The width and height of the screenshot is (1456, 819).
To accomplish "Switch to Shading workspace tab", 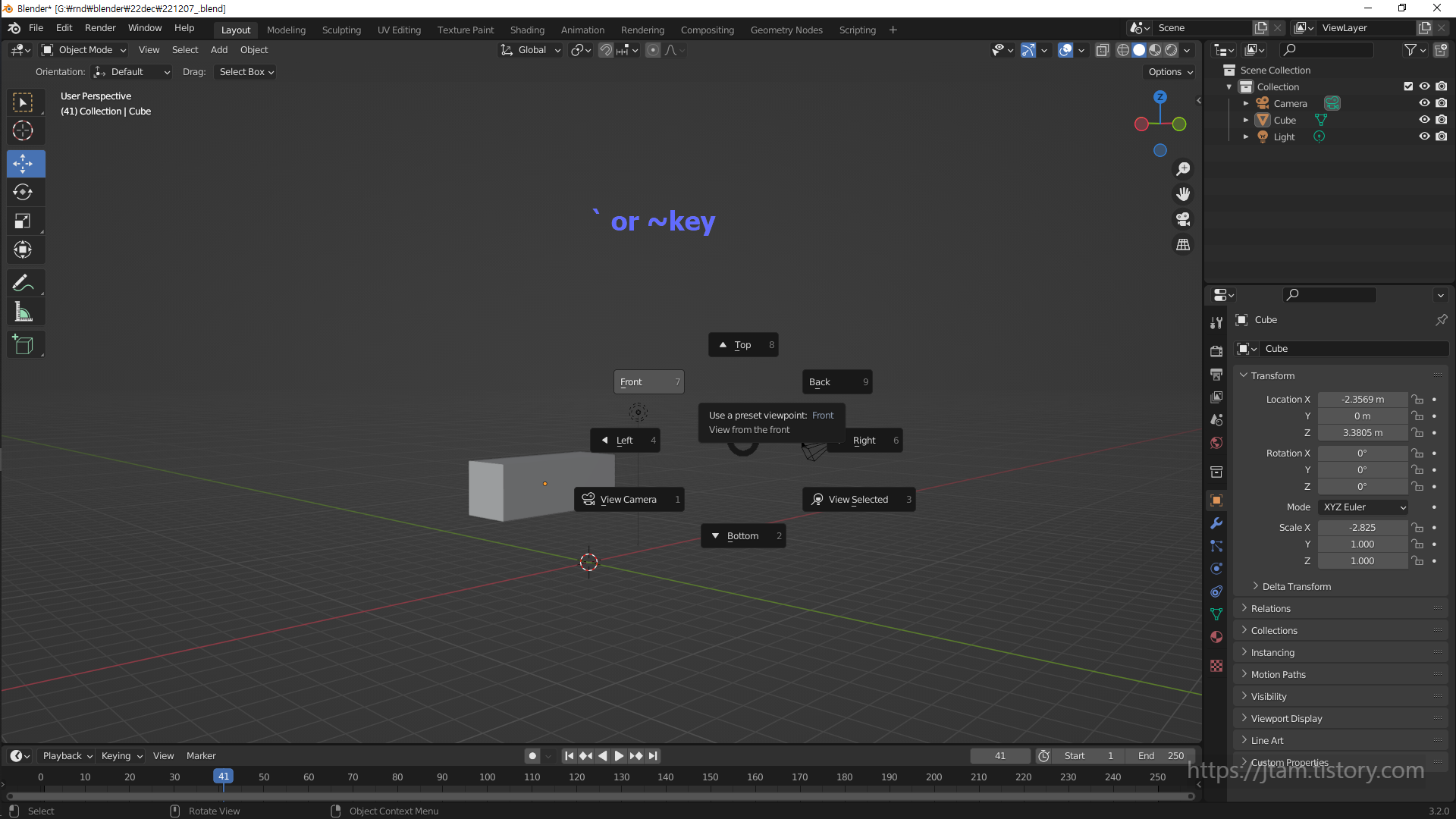I will [x=527, y=30].
